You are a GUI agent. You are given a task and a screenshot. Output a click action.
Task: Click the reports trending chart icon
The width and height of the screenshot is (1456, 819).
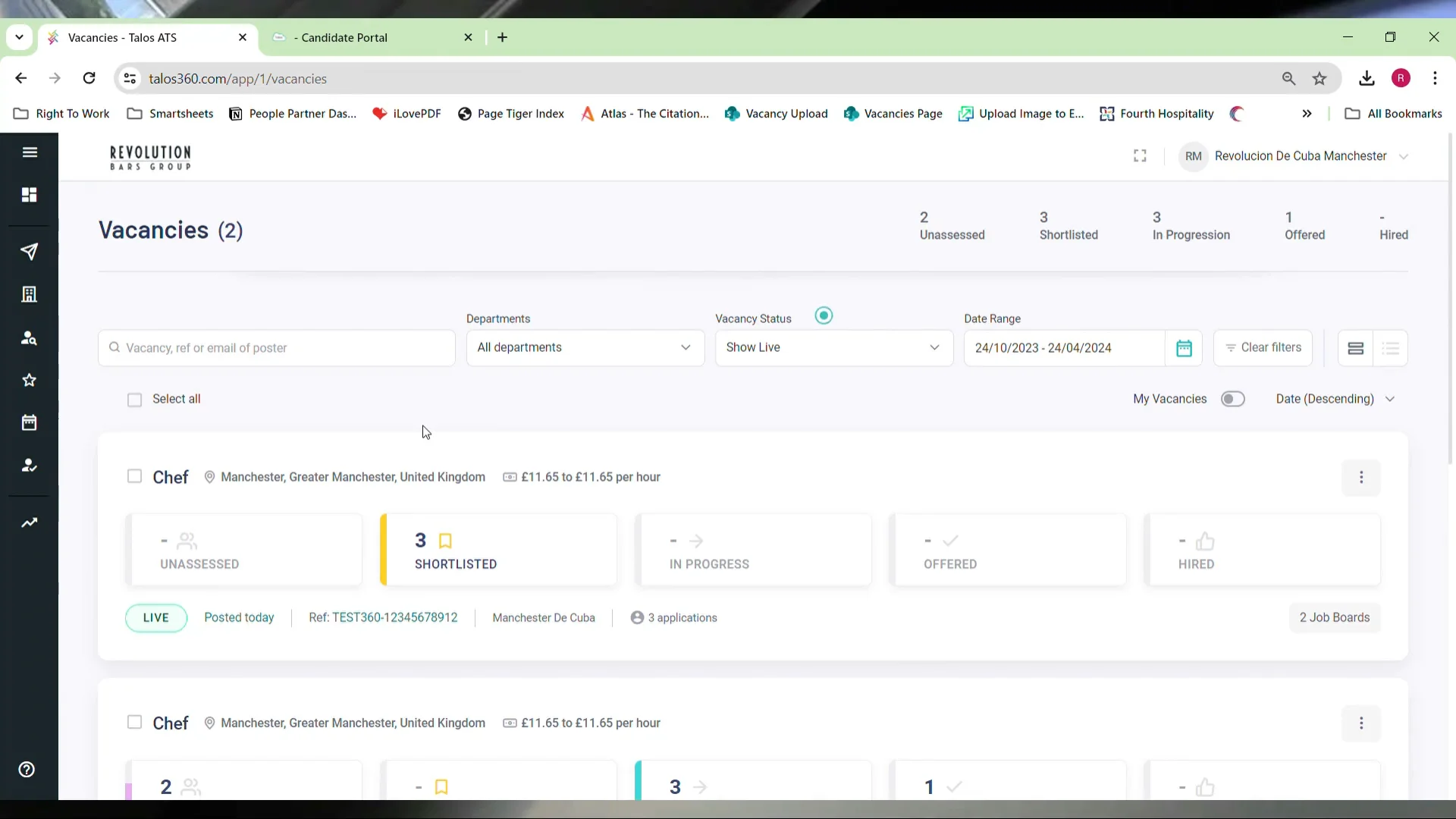29,523
